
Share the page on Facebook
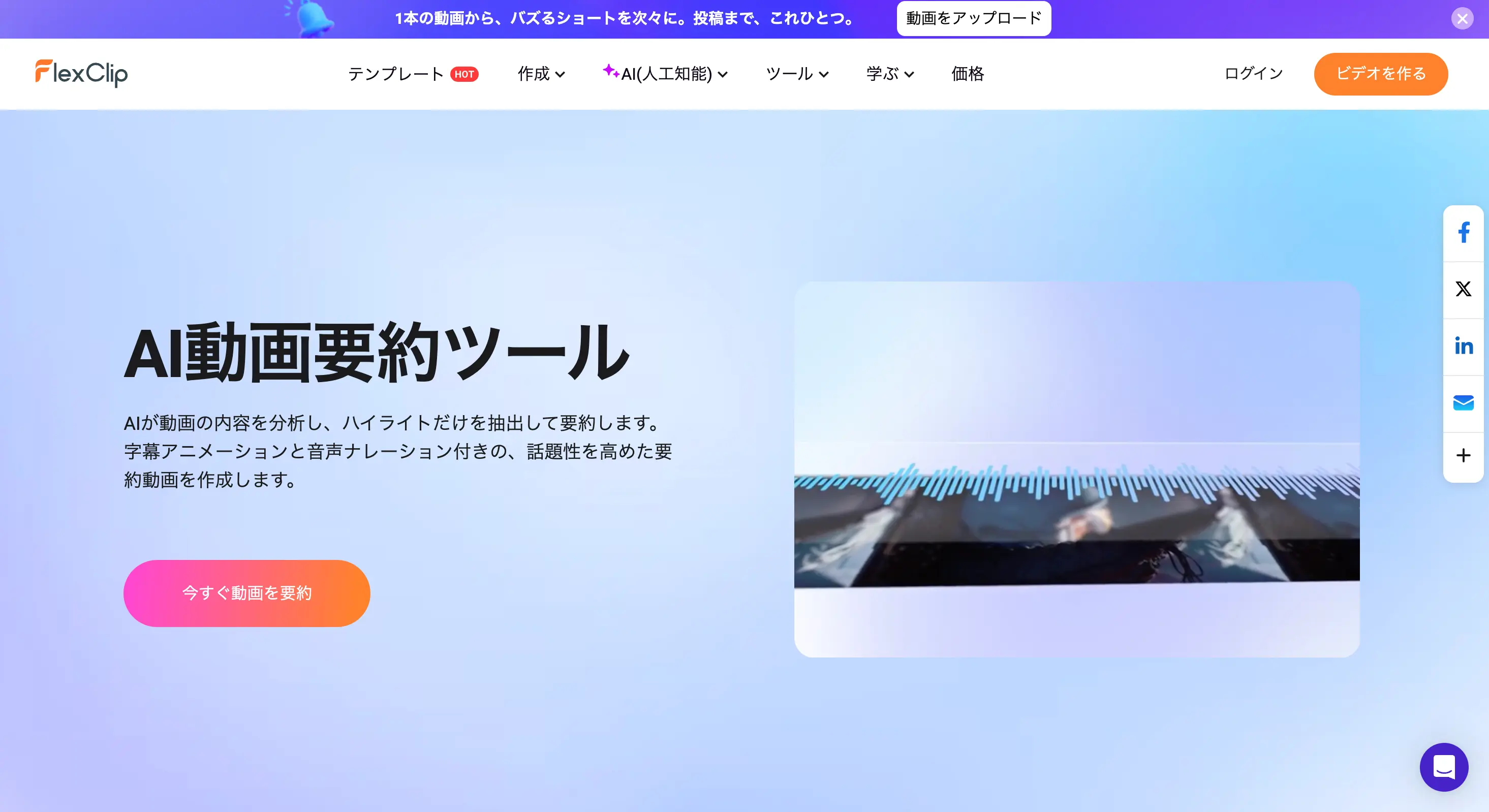click(1463, 233)
